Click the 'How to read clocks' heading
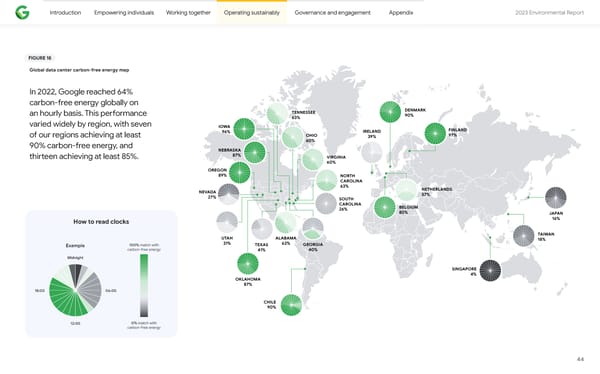Image resolution: width=600 pixels, height=374 pixels. coord(101,222)
